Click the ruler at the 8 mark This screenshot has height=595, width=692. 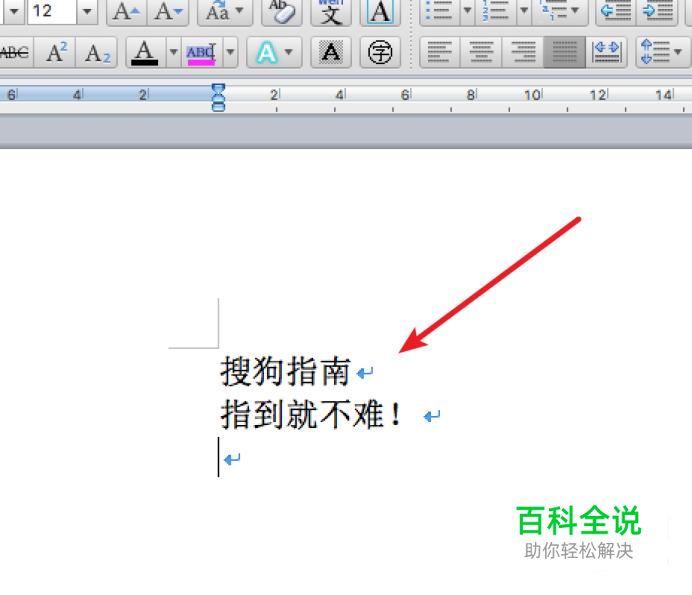tap(471, 94)
